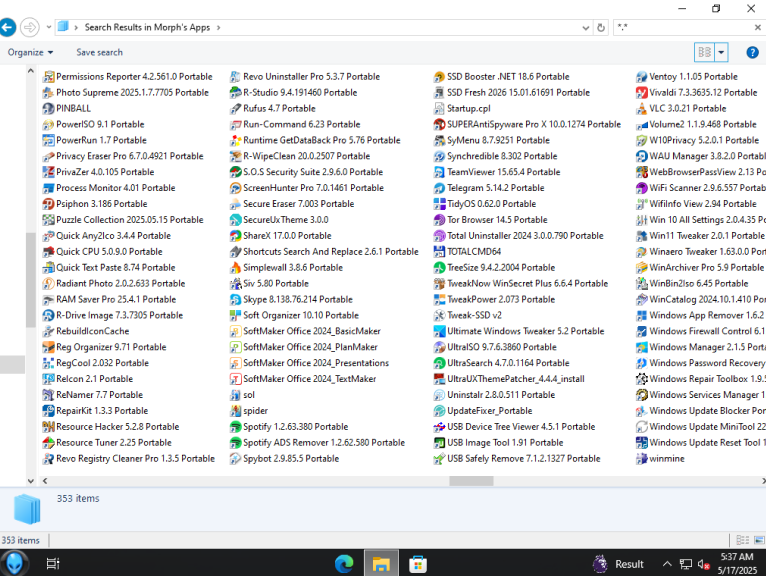Click the SoftMaker Office 2024_TextMaker icon
The image size is (766, 576).
pos(235,379)
